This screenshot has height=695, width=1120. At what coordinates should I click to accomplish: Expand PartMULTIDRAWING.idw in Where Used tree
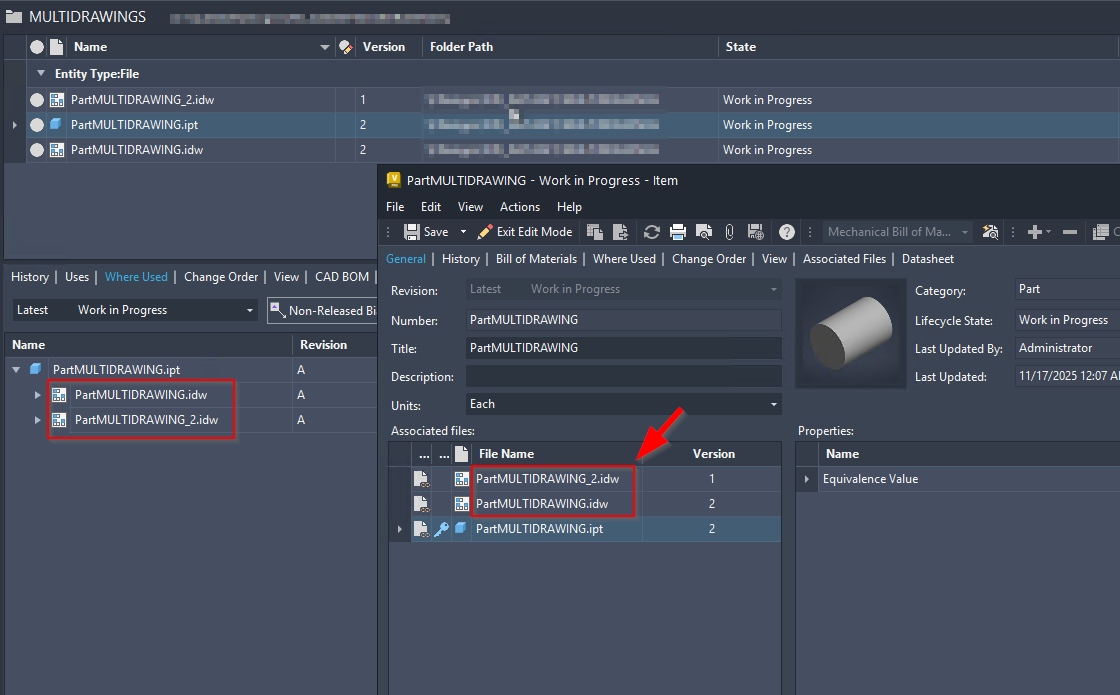pos(38,395)
